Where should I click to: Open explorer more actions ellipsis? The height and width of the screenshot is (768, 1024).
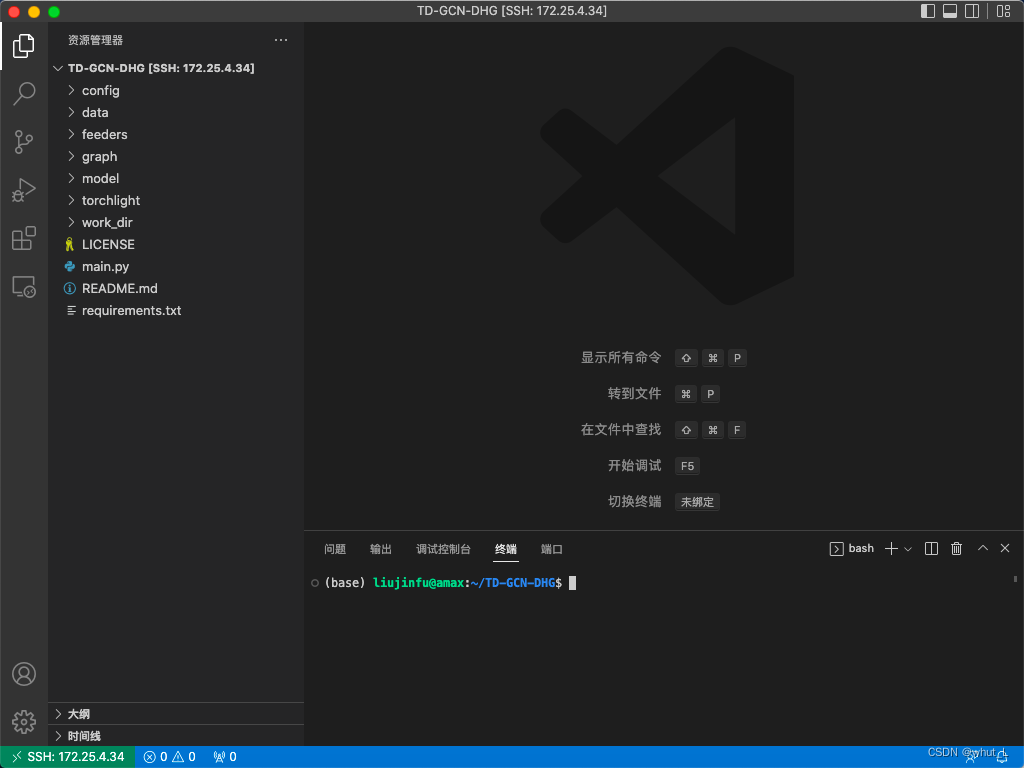point(281,40)
